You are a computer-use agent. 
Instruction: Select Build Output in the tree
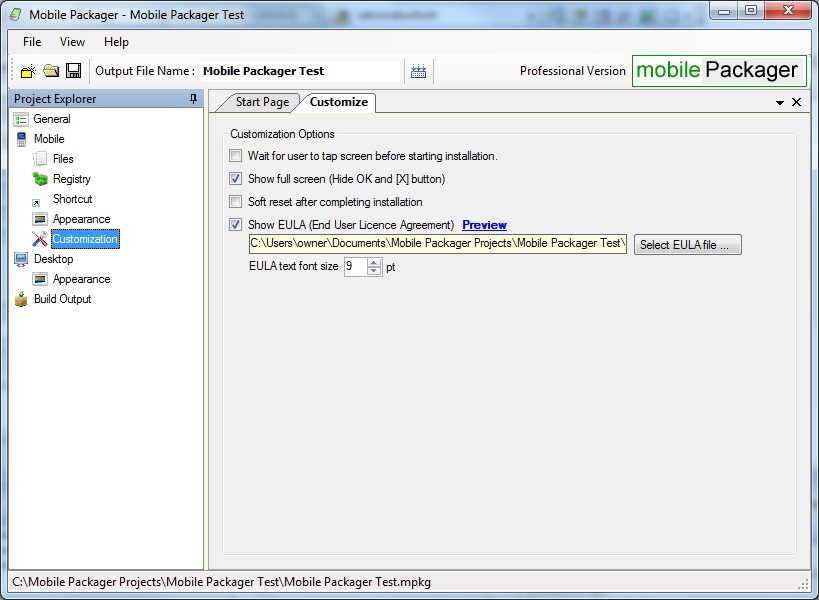coord(63,299)
